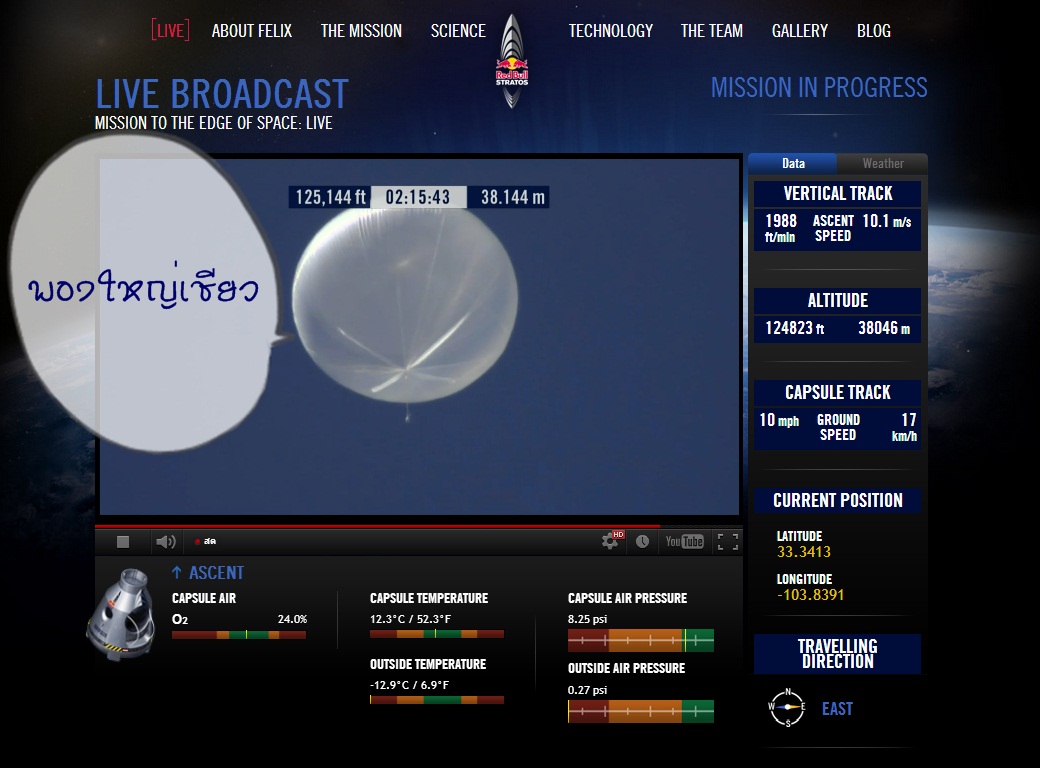The width and height of the screenshot is (1040, 768).
Task: Click the capsule temperature gauge bar
Action: pos(436,634)
